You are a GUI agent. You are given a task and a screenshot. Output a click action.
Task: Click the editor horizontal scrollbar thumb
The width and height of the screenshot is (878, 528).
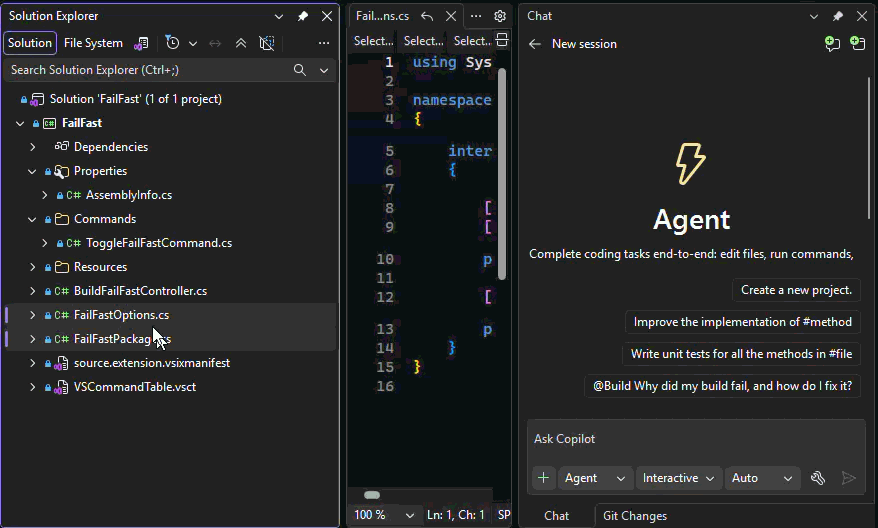coord(372,495)
